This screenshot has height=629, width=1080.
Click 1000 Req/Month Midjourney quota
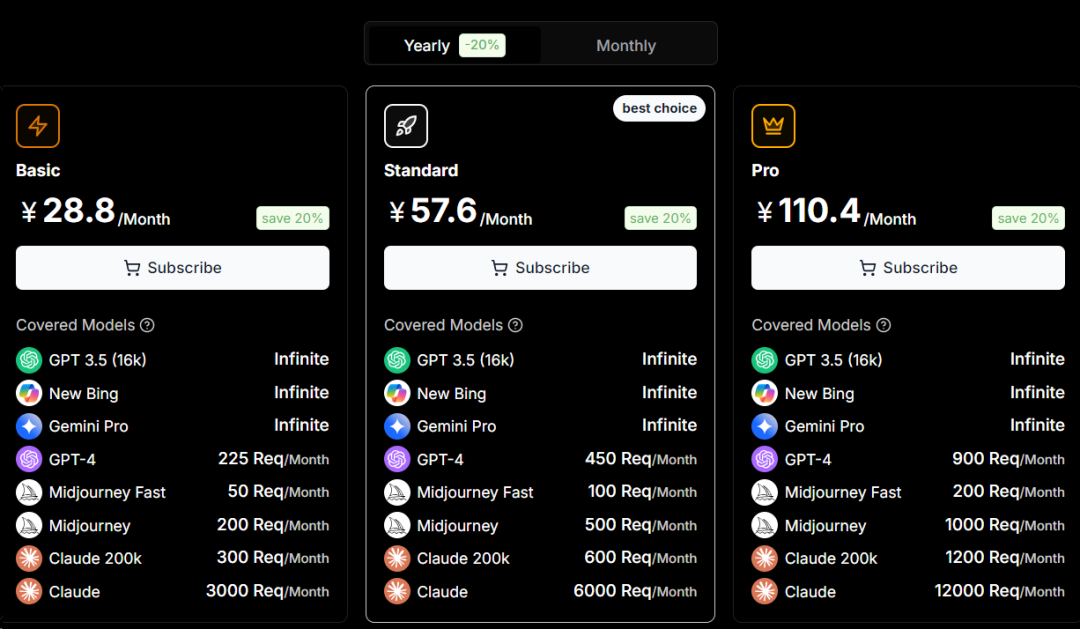(x=1005, y=525)
